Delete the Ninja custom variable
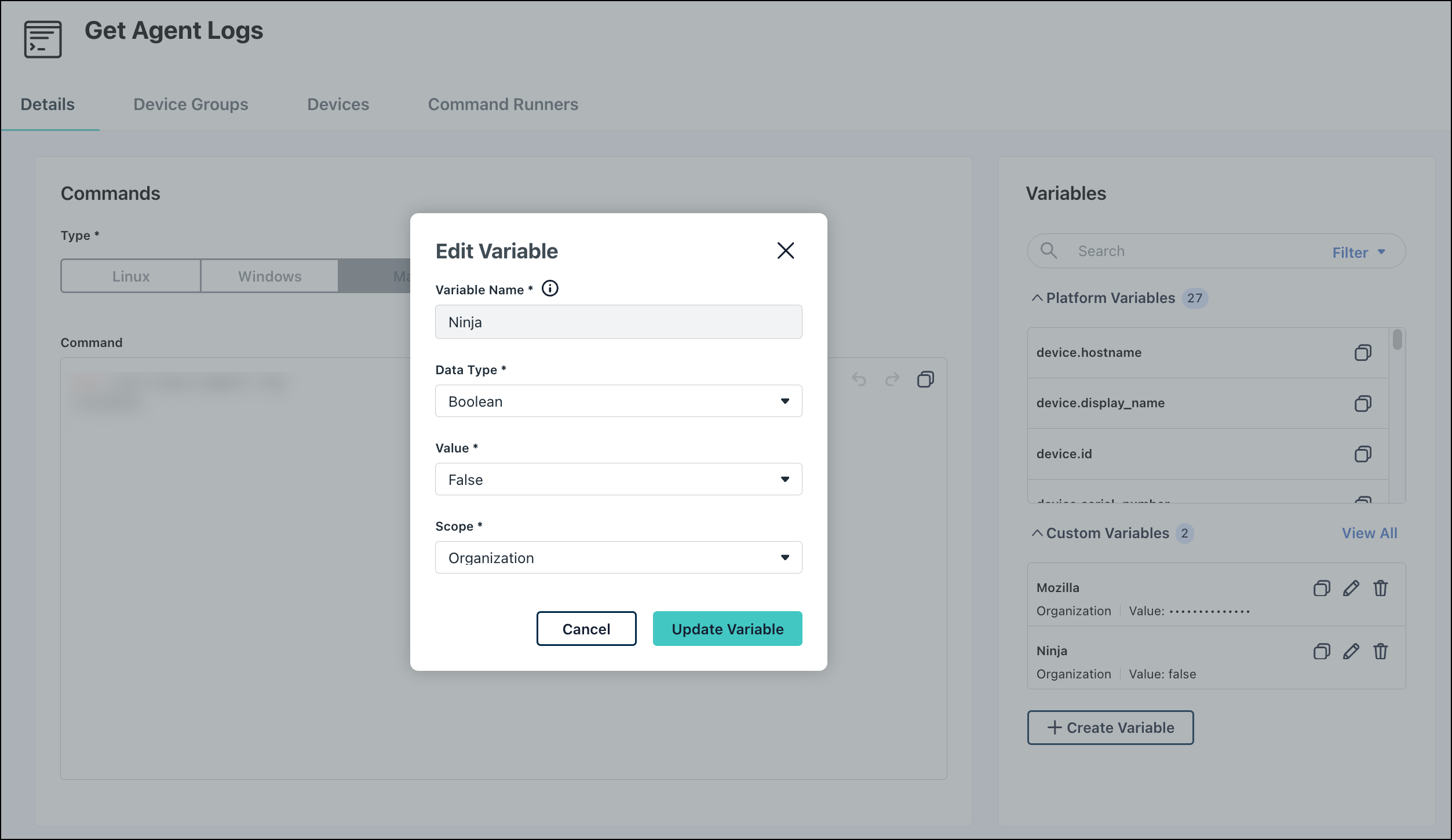 point(1381,652)
